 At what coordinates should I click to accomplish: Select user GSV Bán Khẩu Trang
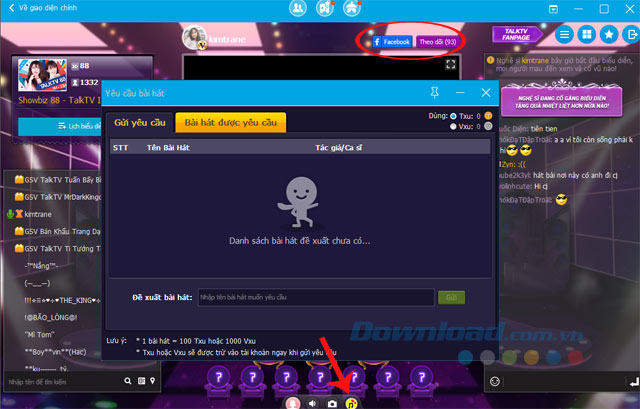pyautogui.click(x=57, y=231)
